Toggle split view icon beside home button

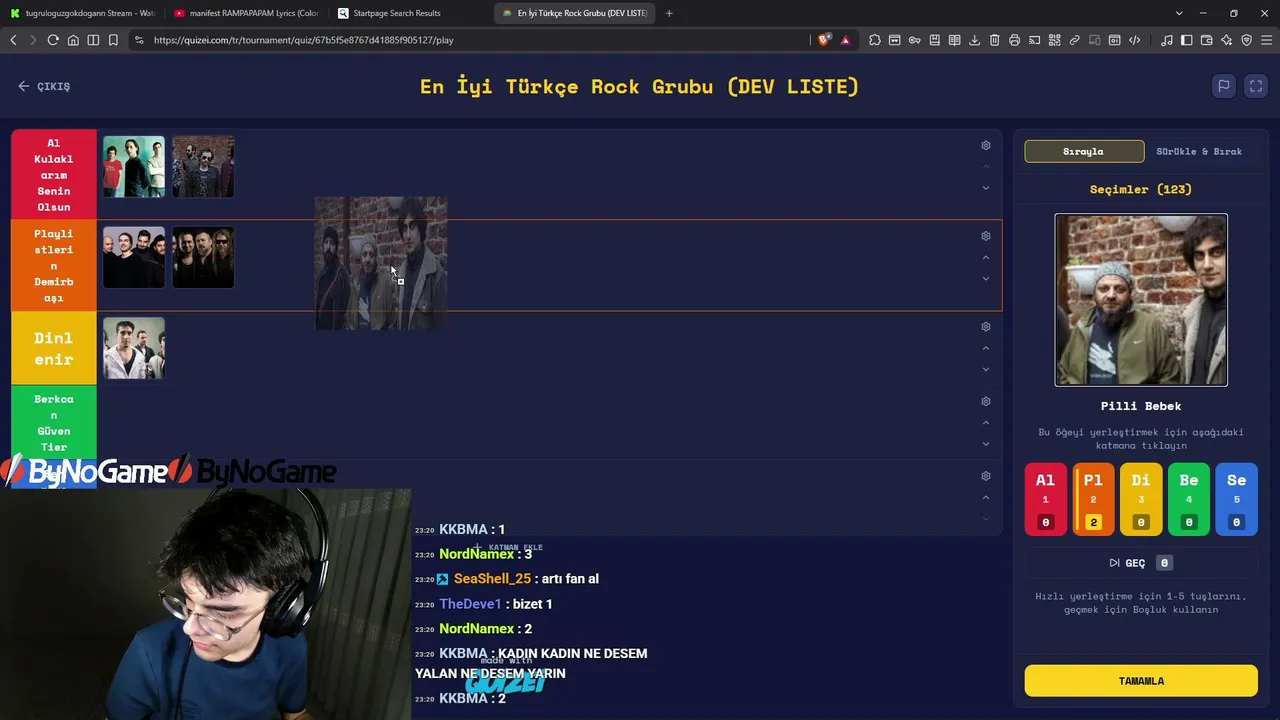click(93, 40)
